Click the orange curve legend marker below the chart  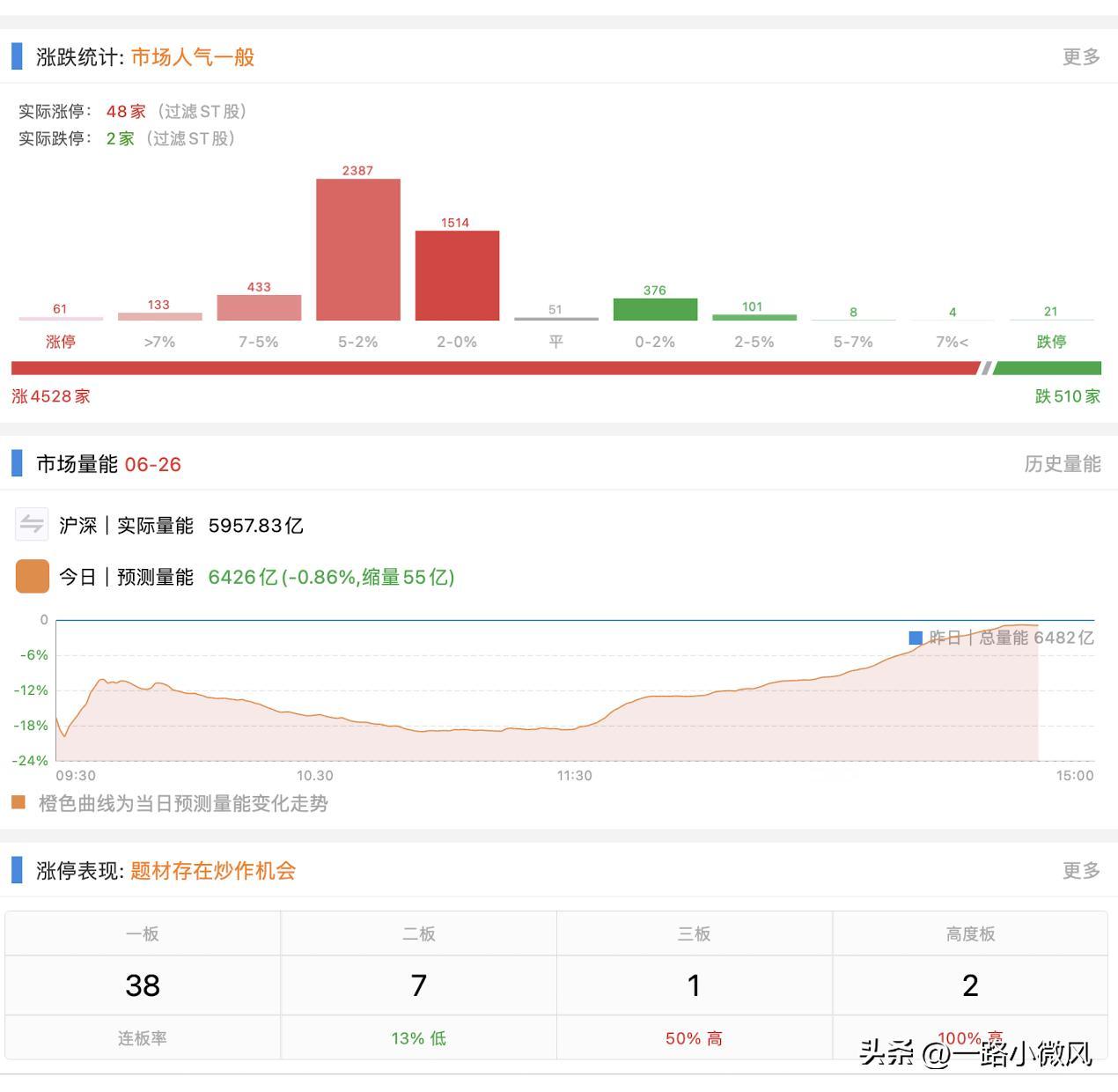click(18, 803)
